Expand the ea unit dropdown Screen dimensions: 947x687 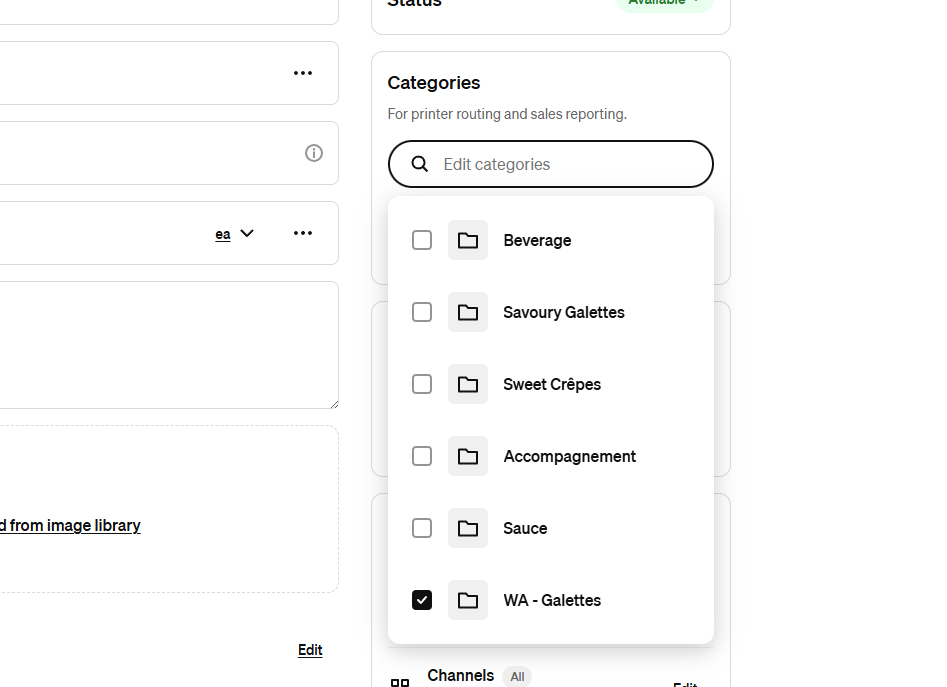tap(247, 234)
